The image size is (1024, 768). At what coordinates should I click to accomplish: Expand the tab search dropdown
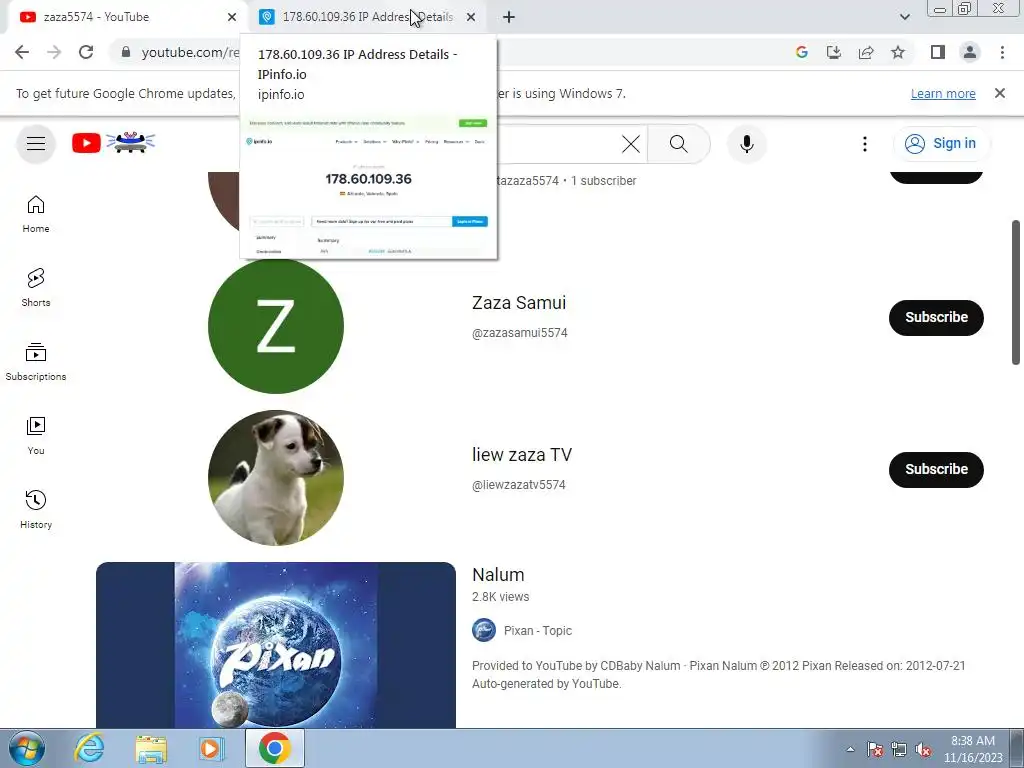[904, 17]
